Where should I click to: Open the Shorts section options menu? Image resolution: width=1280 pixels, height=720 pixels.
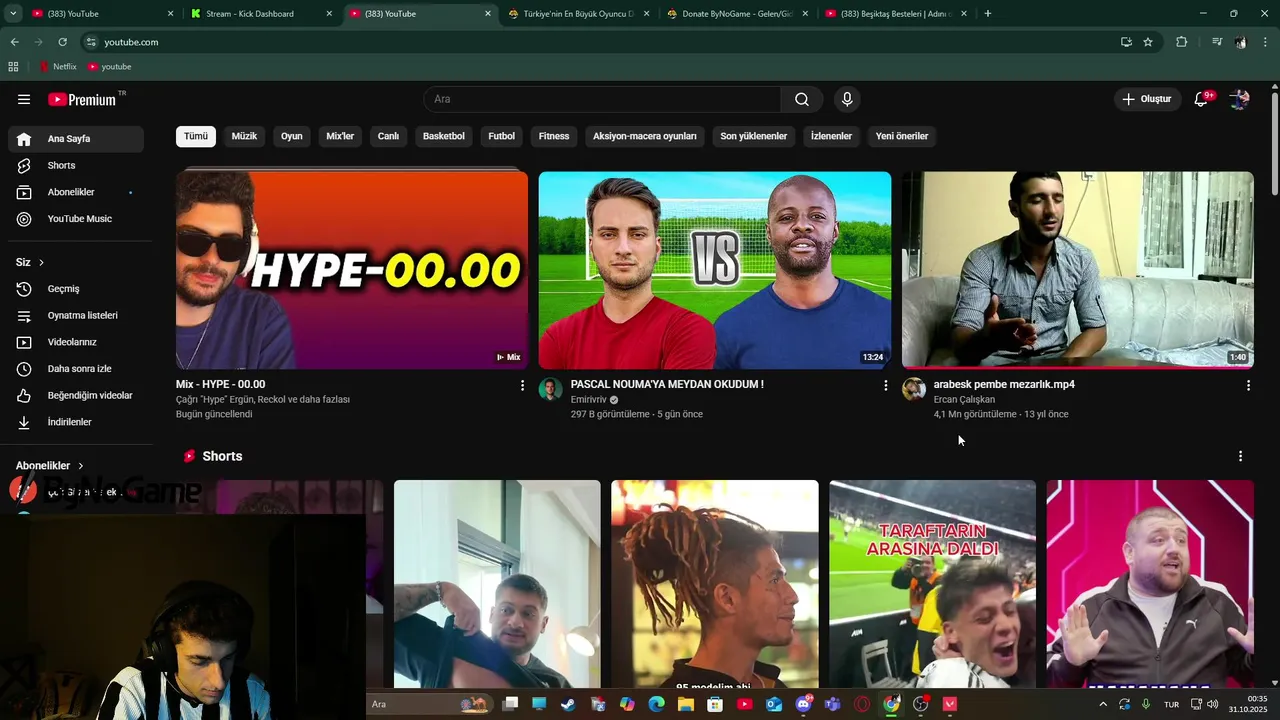pos(1240,456)
